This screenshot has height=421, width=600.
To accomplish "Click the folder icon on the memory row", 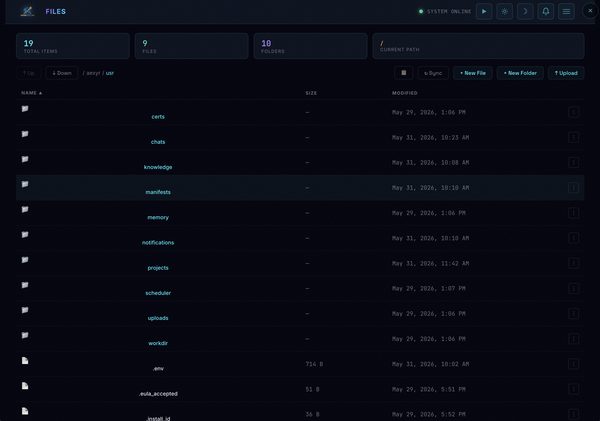I will pyautogui.click(x=25, y=209).
